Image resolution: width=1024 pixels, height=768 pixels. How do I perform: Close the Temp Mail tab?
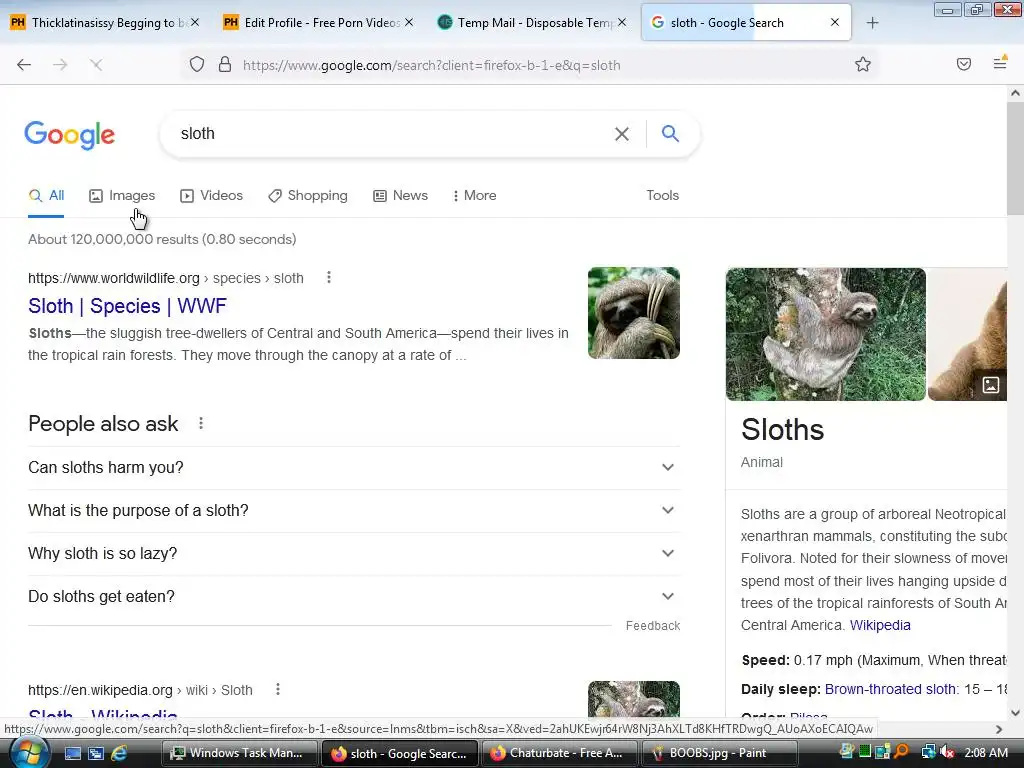click(x=622, y=22)
